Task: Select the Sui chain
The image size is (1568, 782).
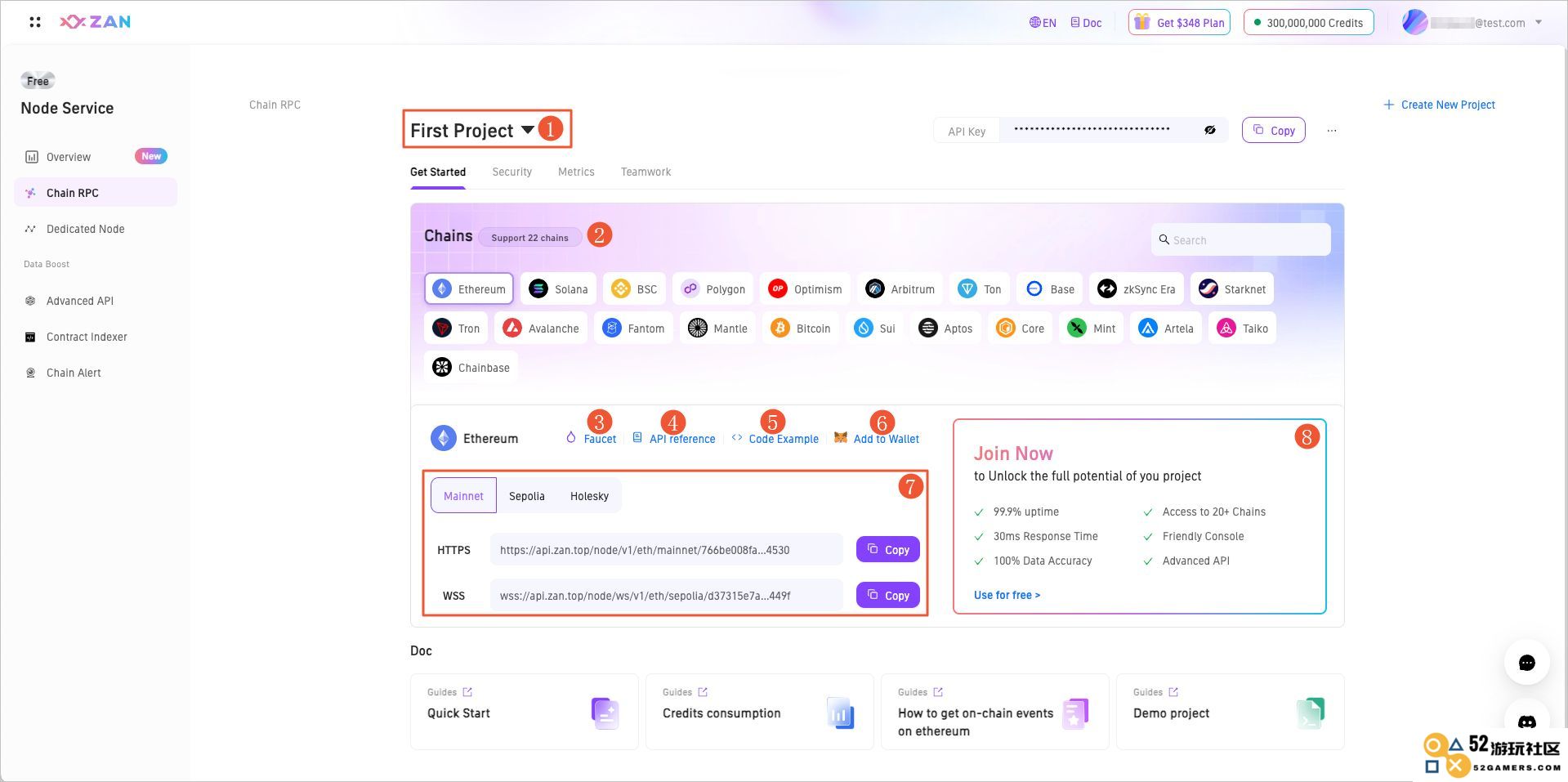Action: [875, 328]
